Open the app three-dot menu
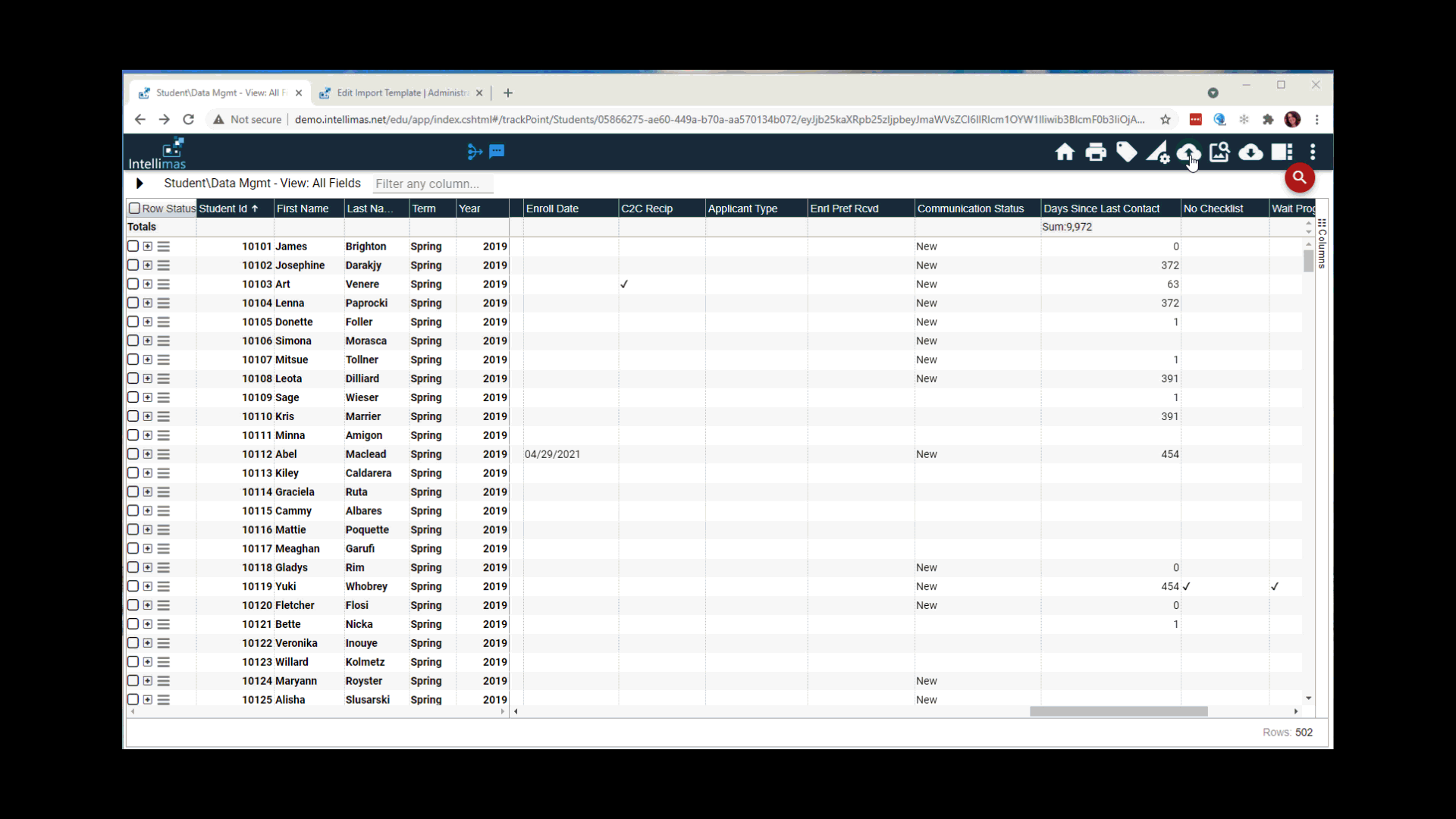1456x819 pixels. coord(1313,152)
